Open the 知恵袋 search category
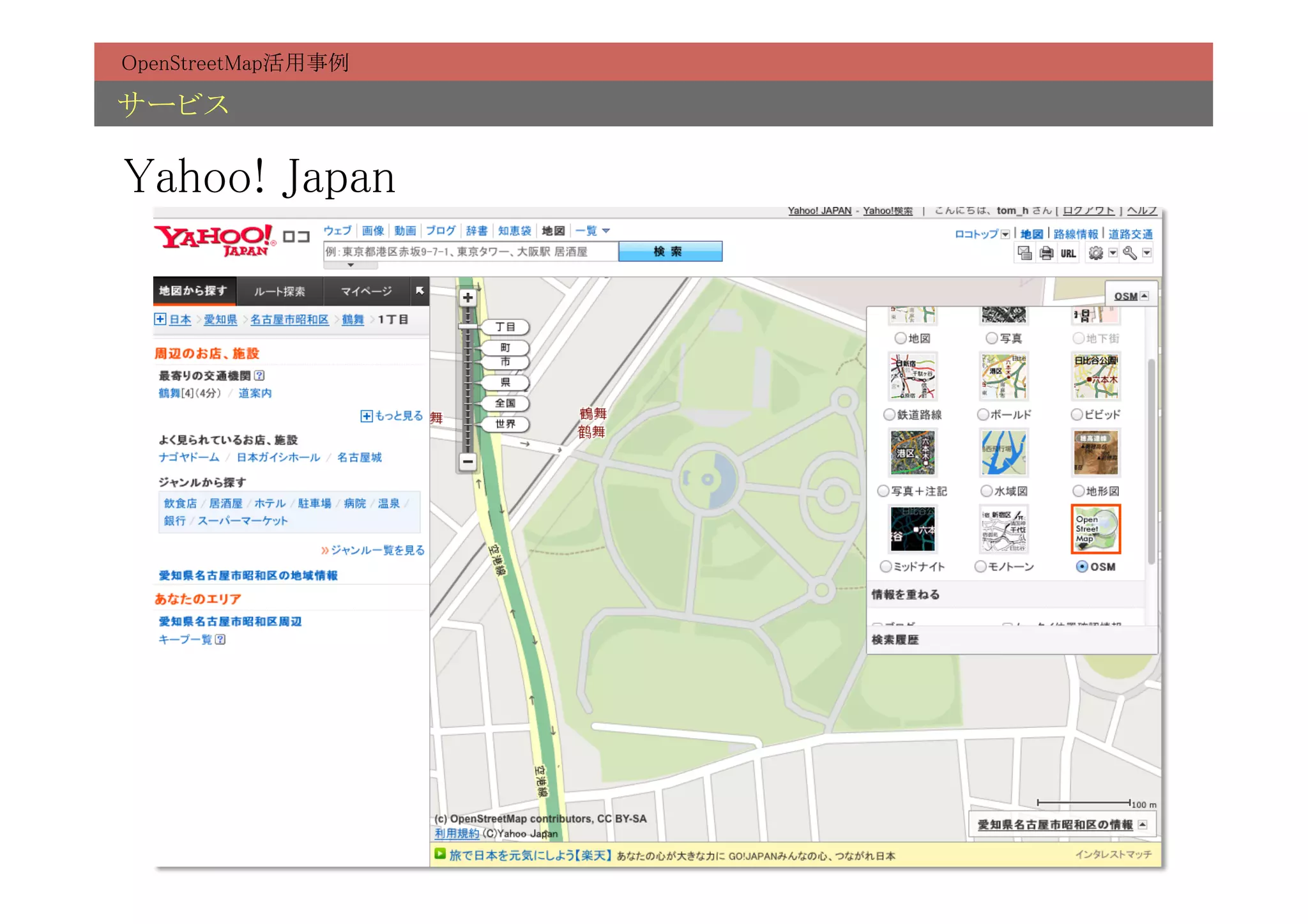The image size is (1308, 924). point(514,231)
